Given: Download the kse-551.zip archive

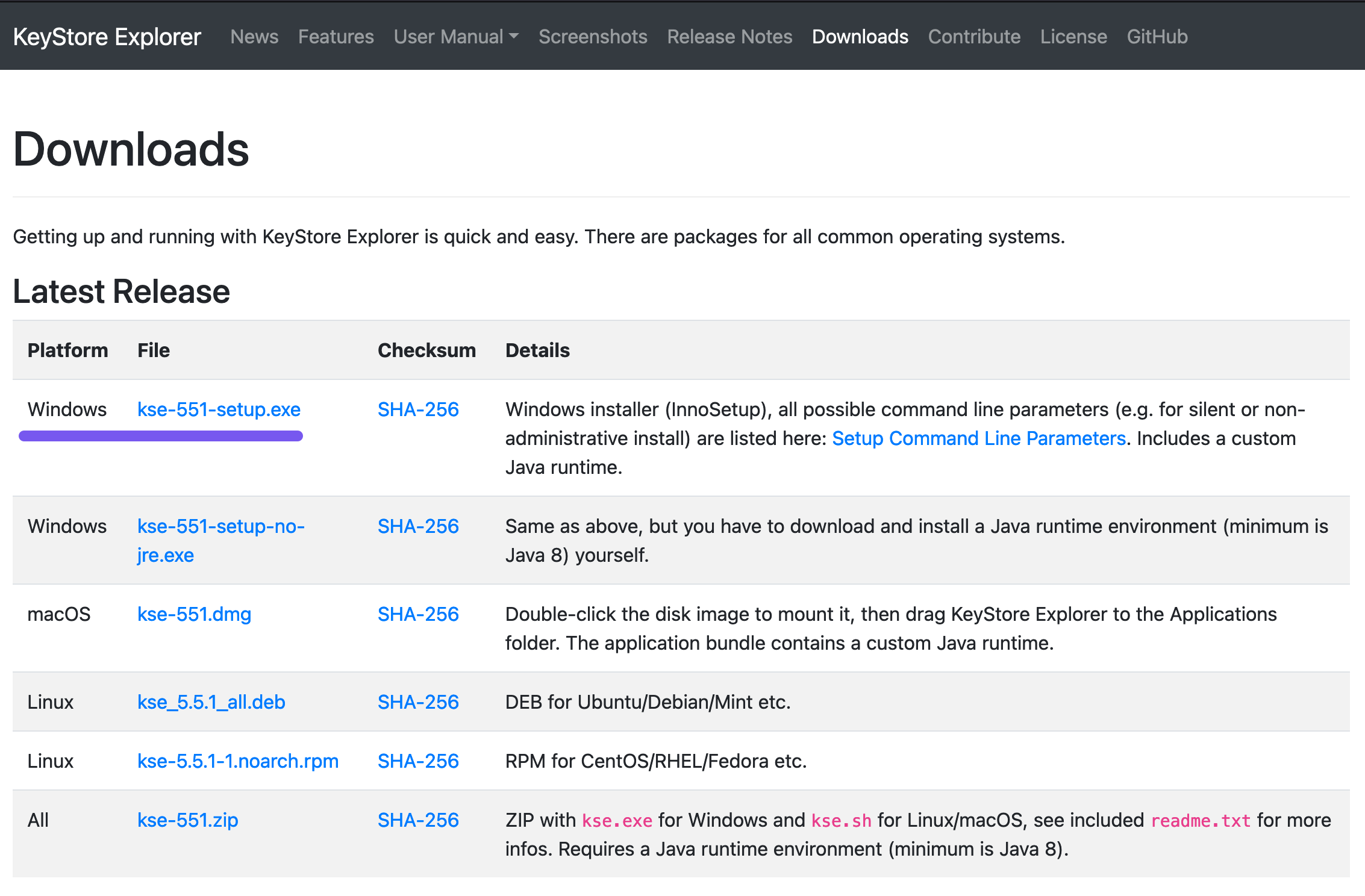Looking at the screenshot, I should coord(187,820).
